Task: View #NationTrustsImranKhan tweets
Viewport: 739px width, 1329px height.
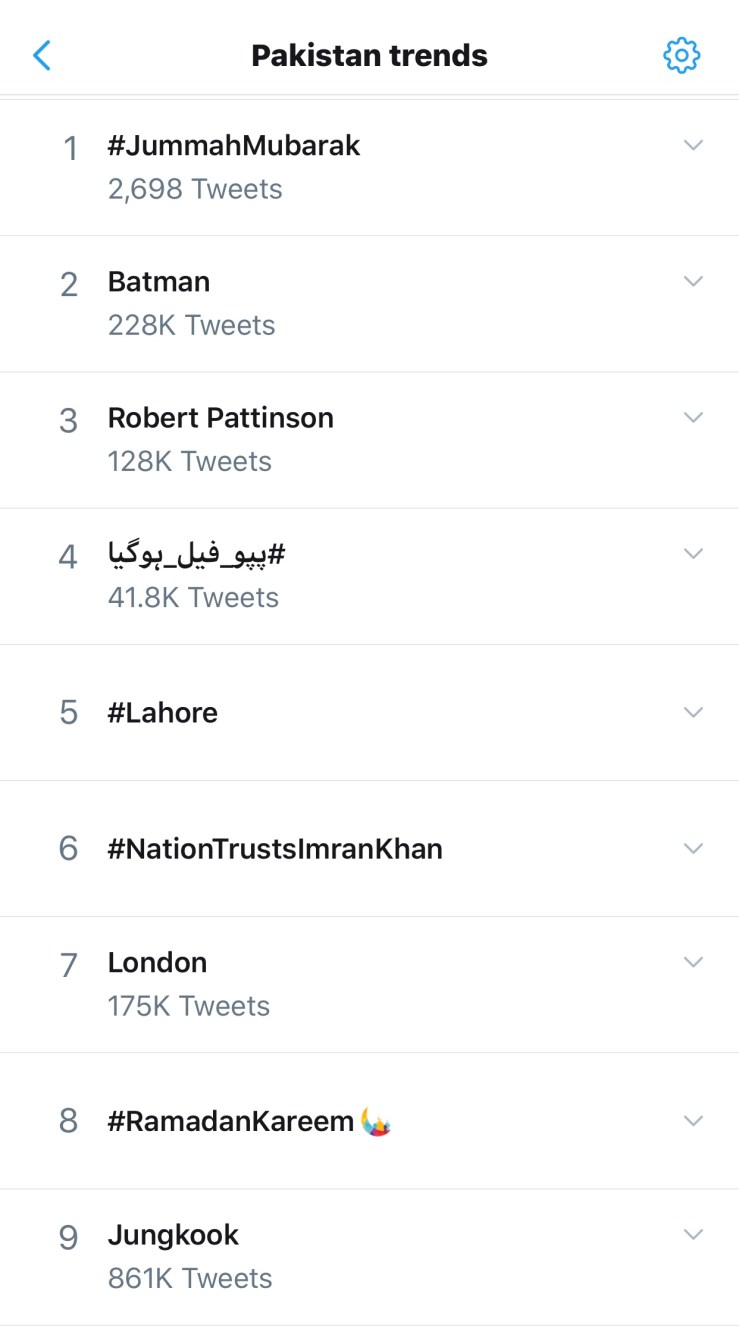Action: pos(275,849)
